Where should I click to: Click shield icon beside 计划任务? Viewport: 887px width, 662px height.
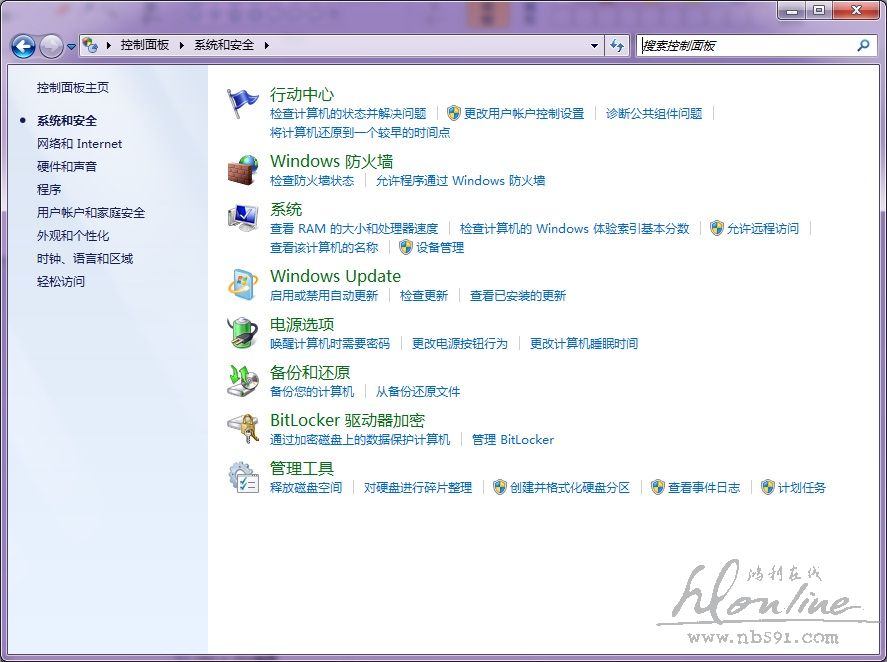[768, 487]
